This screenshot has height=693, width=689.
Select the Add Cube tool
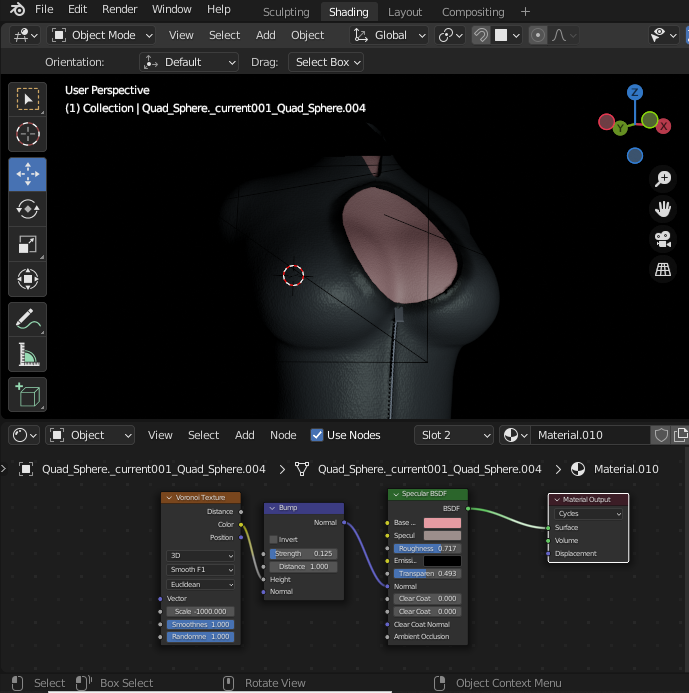27,395
